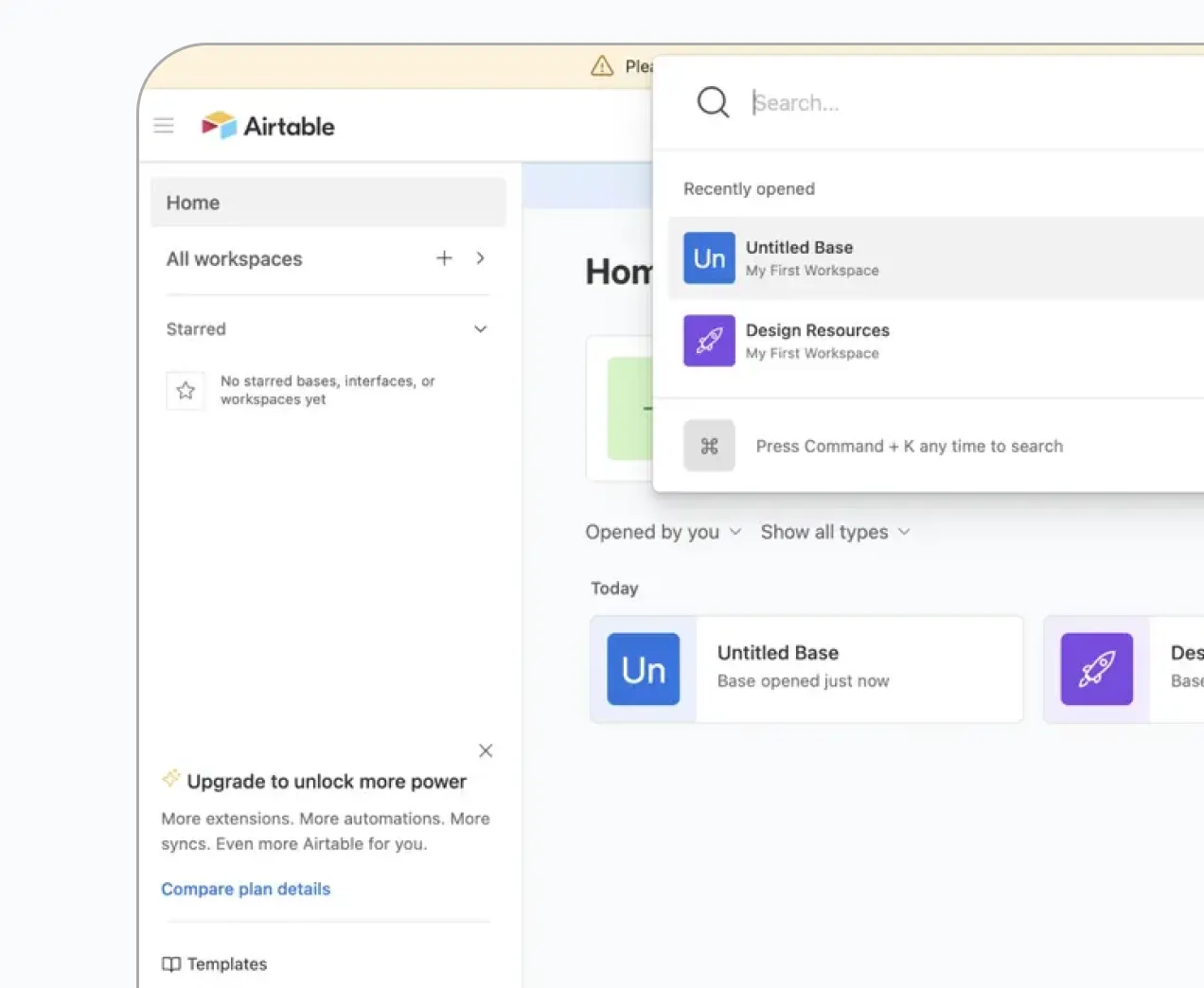The width and height of the screenshot is (1204, 988).
Task: Collapse the Starred section chevron
Action: coord(481,329)
